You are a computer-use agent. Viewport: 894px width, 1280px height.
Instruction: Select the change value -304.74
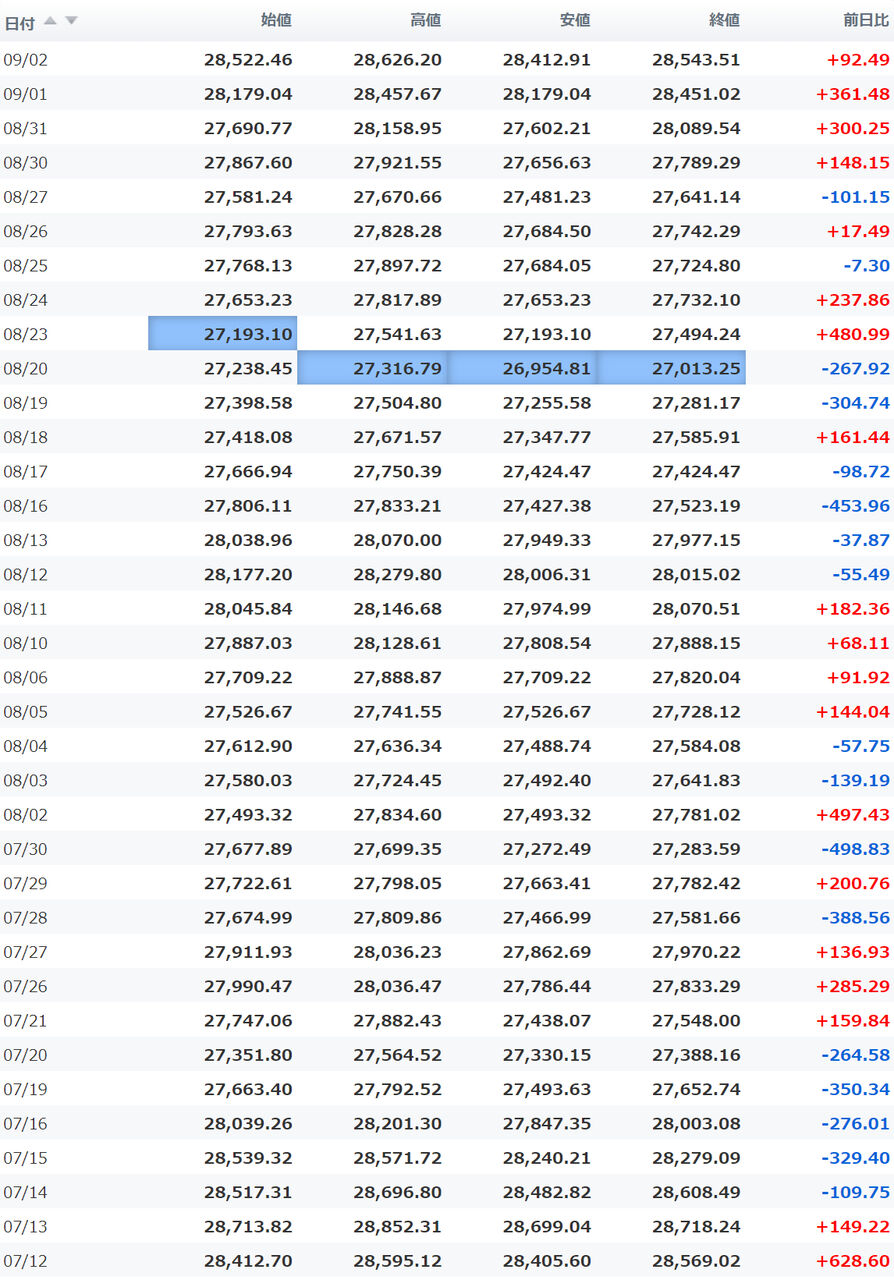pos(856,403)
